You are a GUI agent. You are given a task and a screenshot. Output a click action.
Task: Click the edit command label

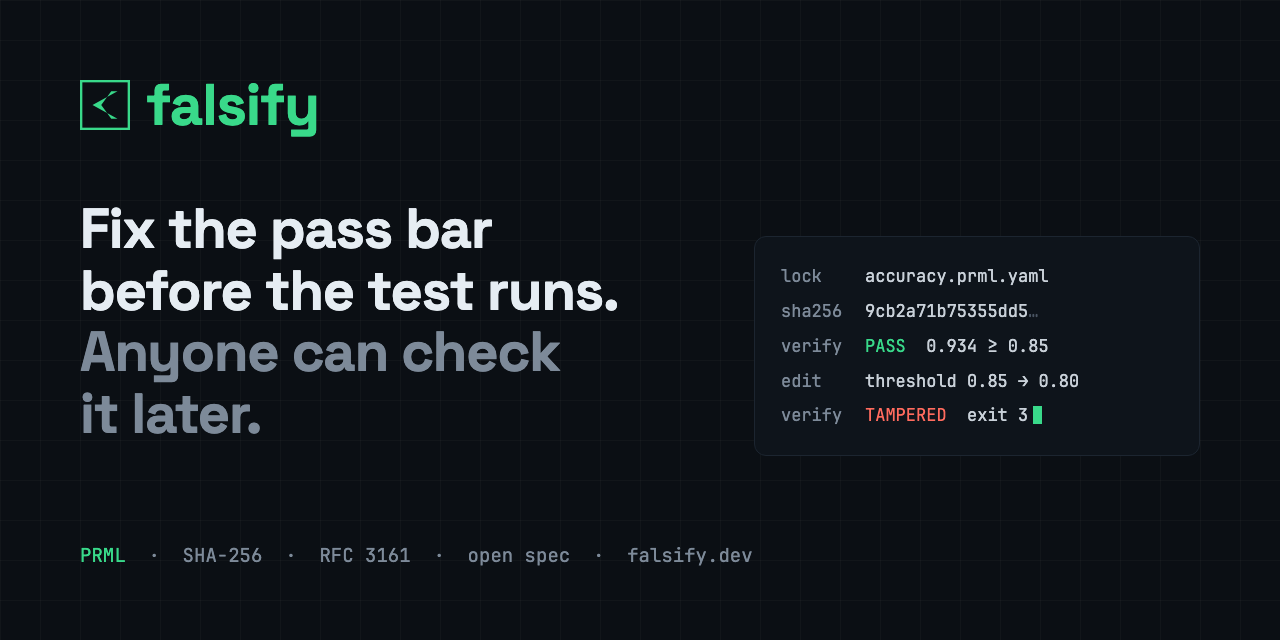(801, 381)
